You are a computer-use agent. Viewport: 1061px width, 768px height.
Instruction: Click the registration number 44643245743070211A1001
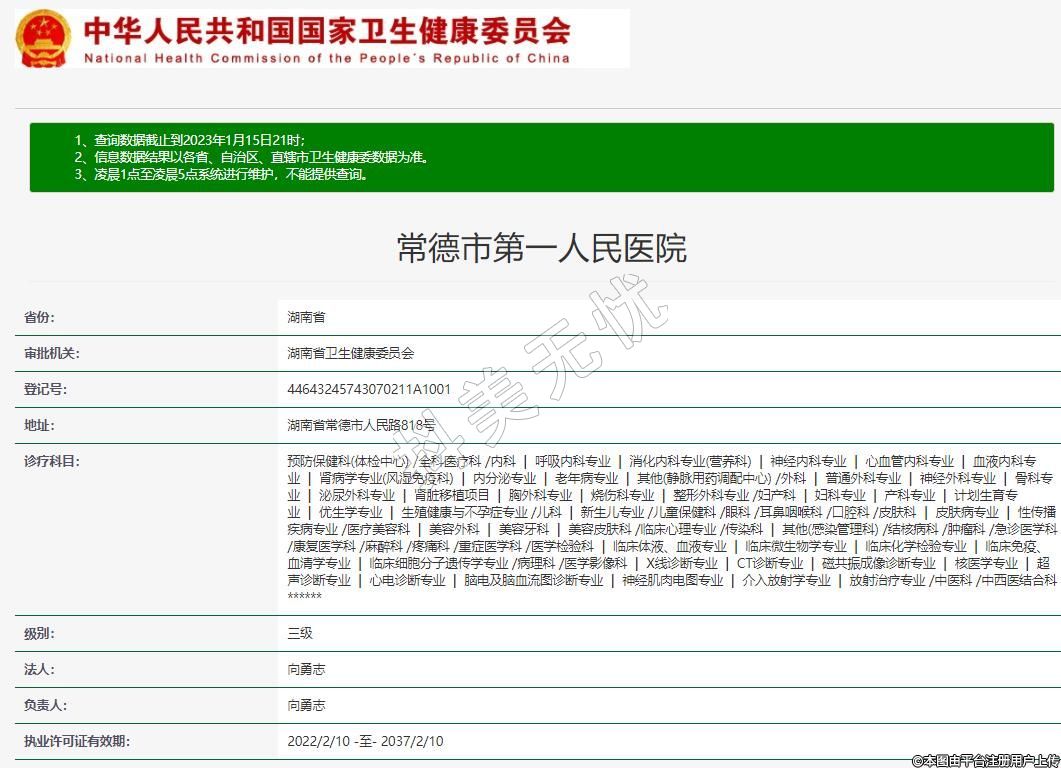(369, 389)
